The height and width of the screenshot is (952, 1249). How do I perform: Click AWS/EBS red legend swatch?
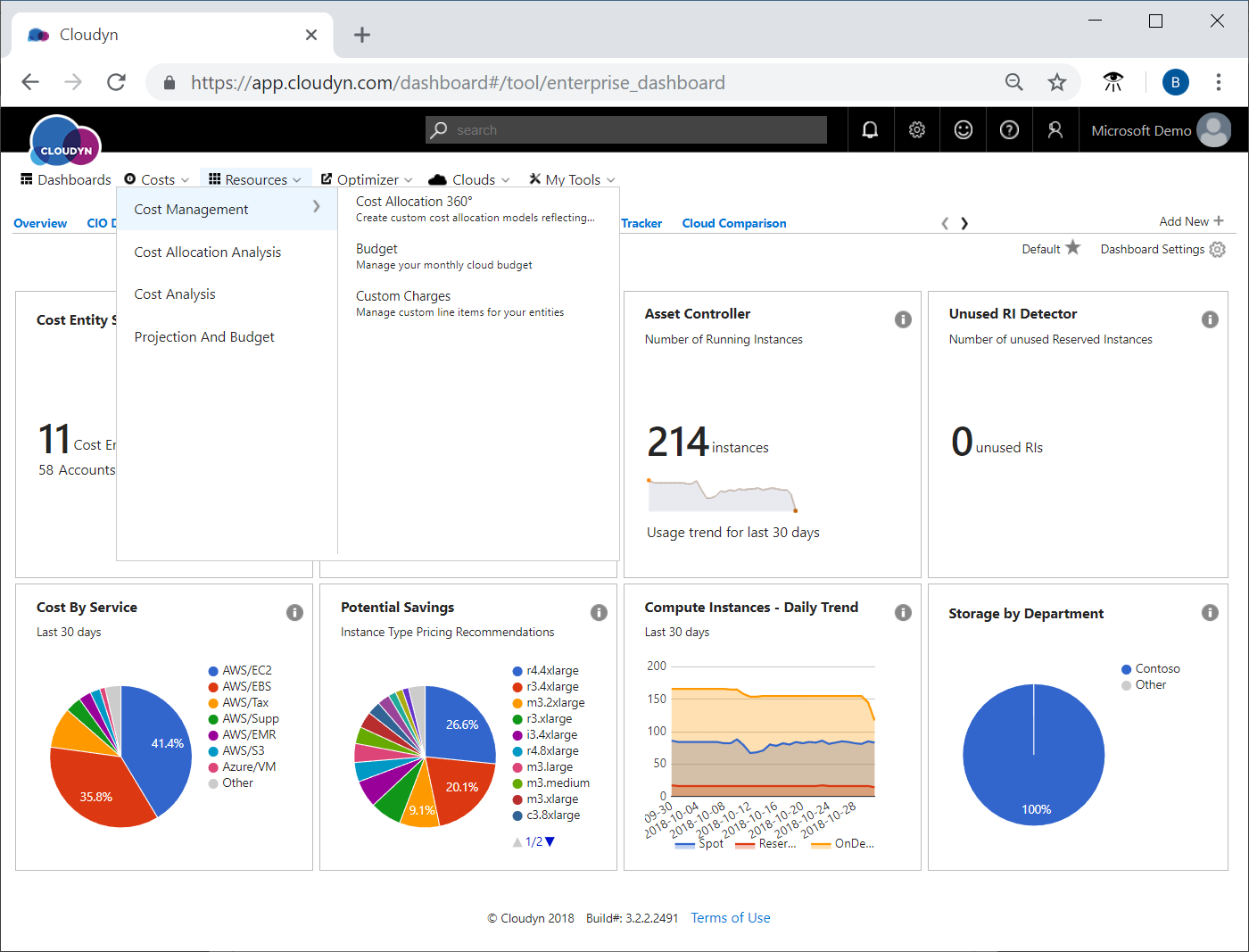[213, 687]
